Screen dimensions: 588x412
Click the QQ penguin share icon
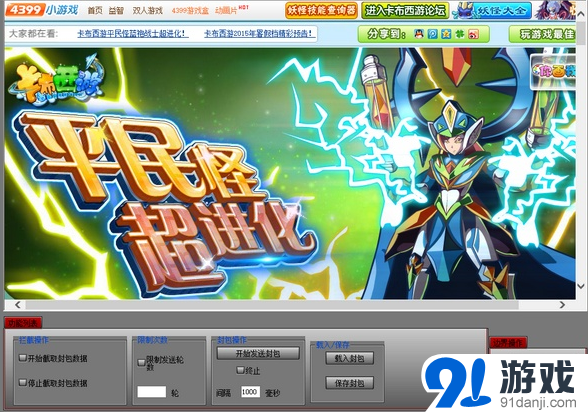click(x=419, y=34)
